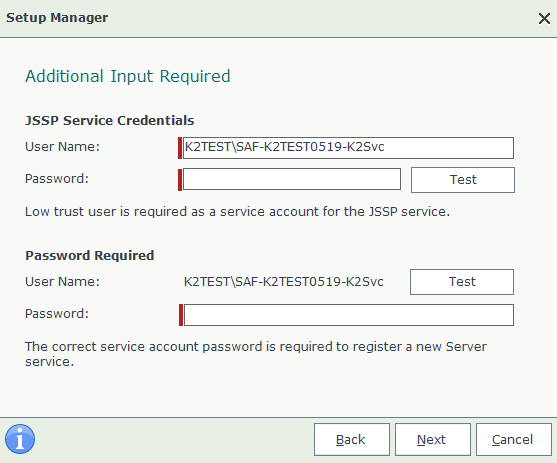Click the JSSP Service Credentials password field

pos(292,179)
